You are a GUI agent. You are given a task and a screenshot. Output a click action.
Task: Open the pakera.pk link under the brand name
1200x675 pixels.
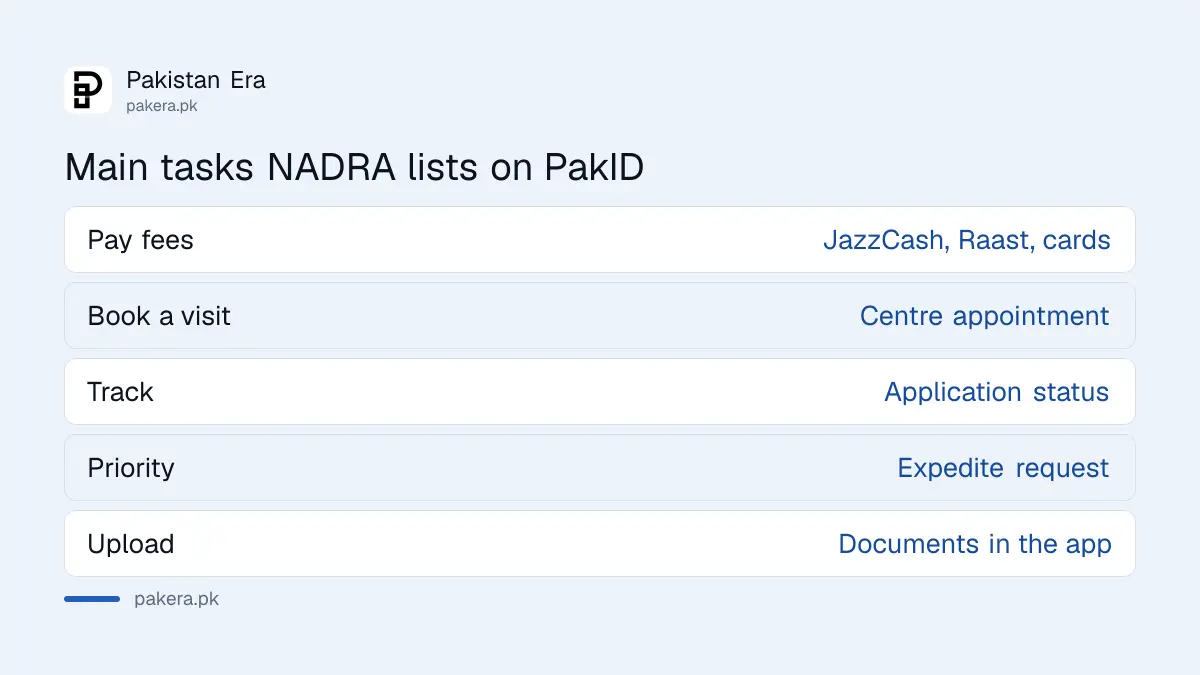(162, 105)
